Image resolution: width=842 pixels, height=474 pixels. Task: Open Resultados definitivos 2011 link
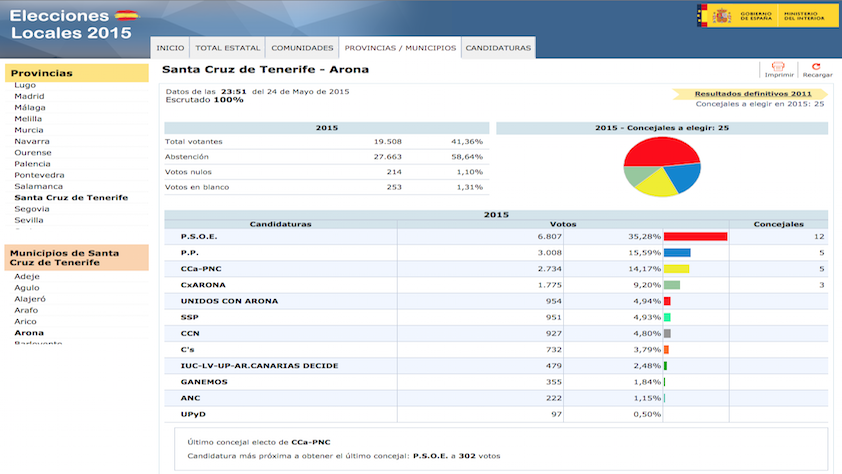pos(753,93)
